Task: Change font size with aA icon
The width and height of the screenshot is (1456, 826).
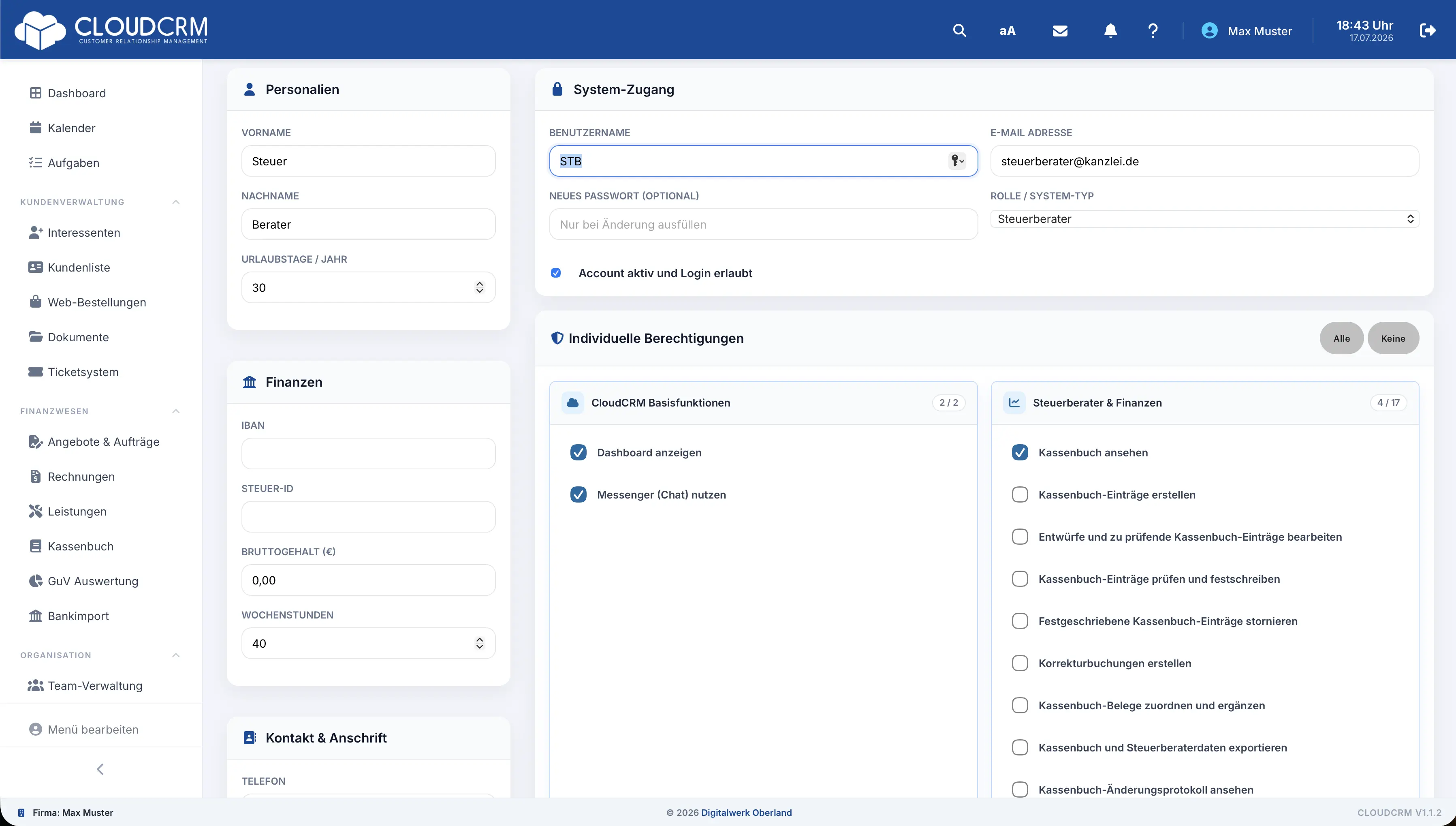Action: click(x=1007, y=31)
